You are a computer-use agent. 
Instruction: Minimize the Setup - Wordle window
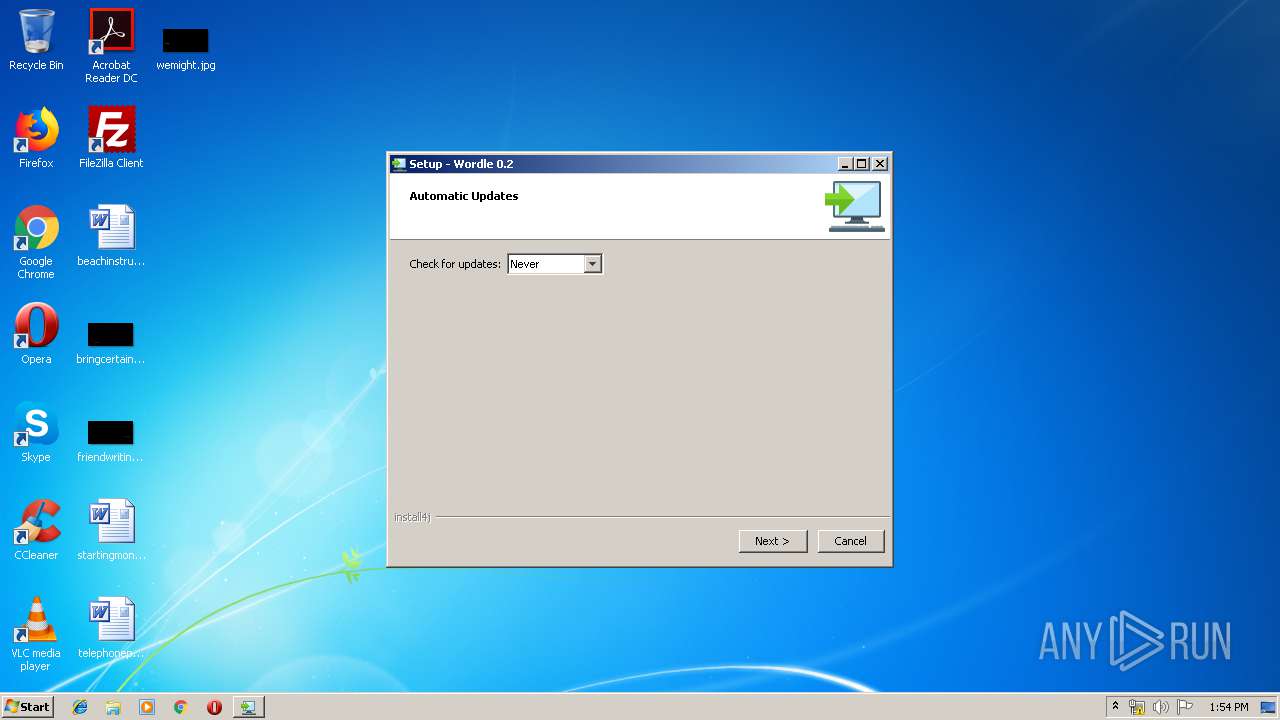tap(845, 164)
